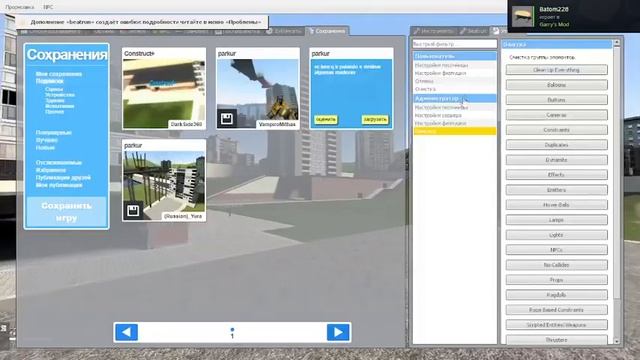Screen dimensions: 640x360
Task: Click the Ragdolls cleanup button
Action: [556, 295]
